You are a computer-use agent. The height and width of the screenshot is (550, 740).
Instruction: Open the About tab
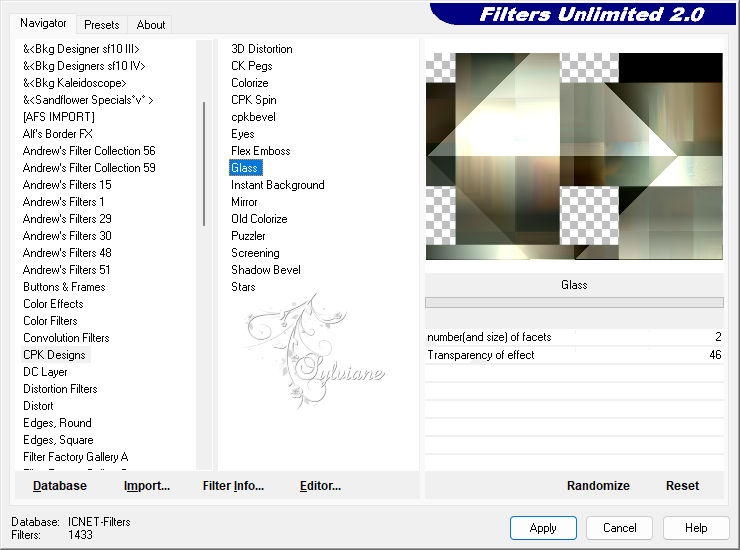tap(151, 25)
